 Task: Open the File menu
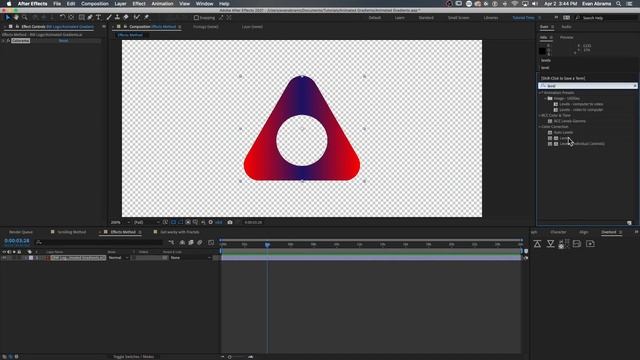click(x=57, y=4)
